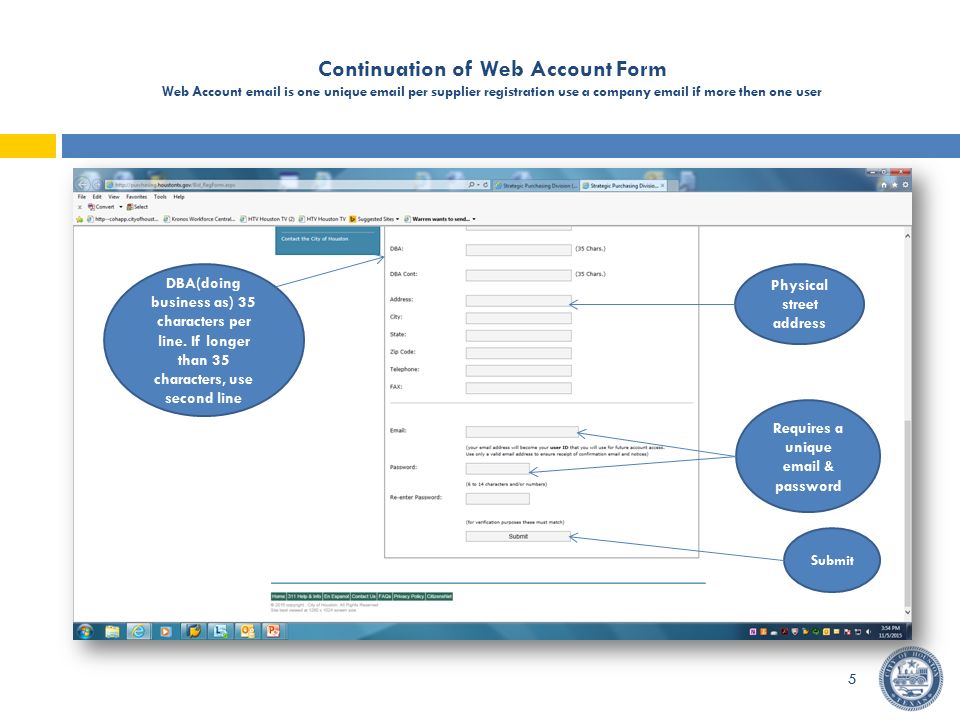Open the Convert dropdown arrow
Image resolution: width=960 pixels, height=720 pixels.
(121, 207)
